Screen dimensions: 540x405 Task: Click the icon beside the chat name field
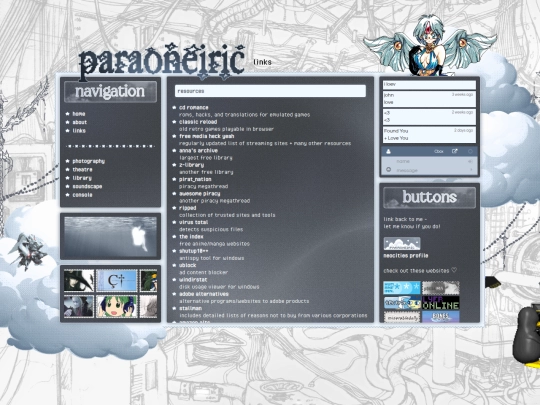tap(470, 161)
